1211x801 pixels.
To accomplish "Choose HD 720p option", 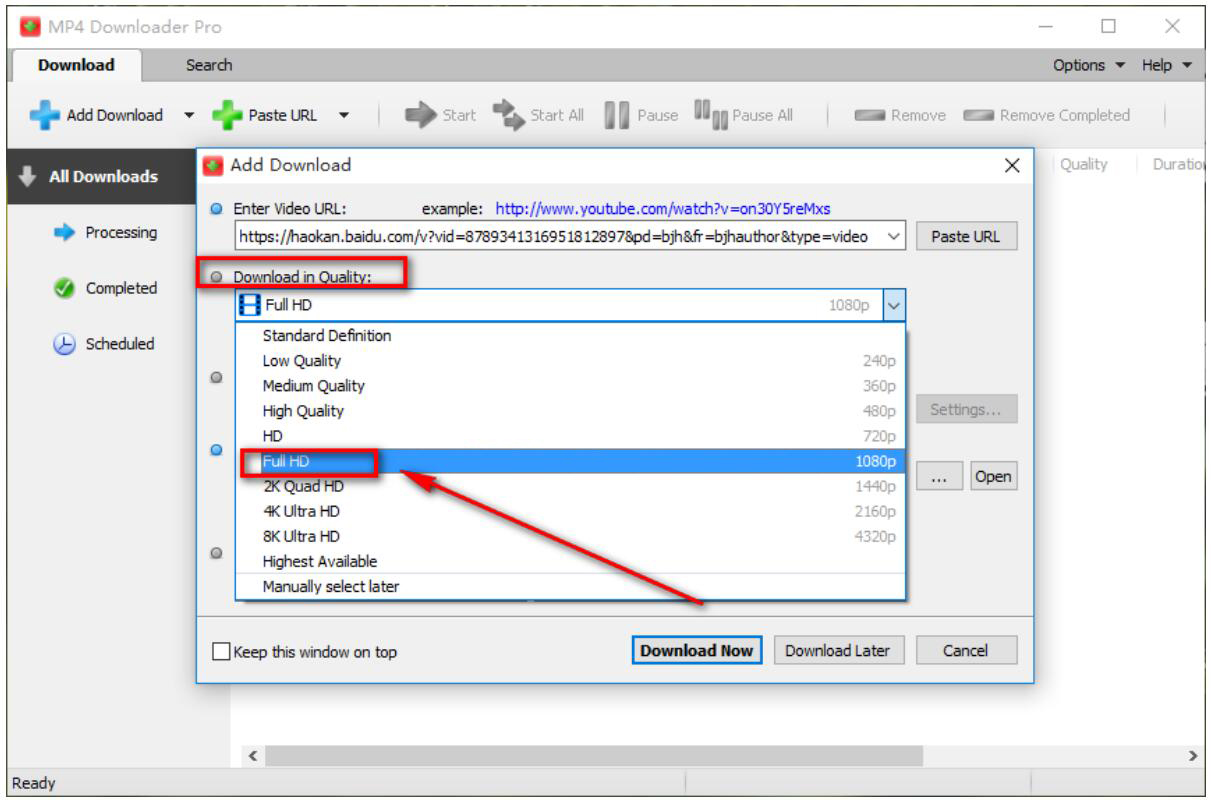I will pos(570,436).
